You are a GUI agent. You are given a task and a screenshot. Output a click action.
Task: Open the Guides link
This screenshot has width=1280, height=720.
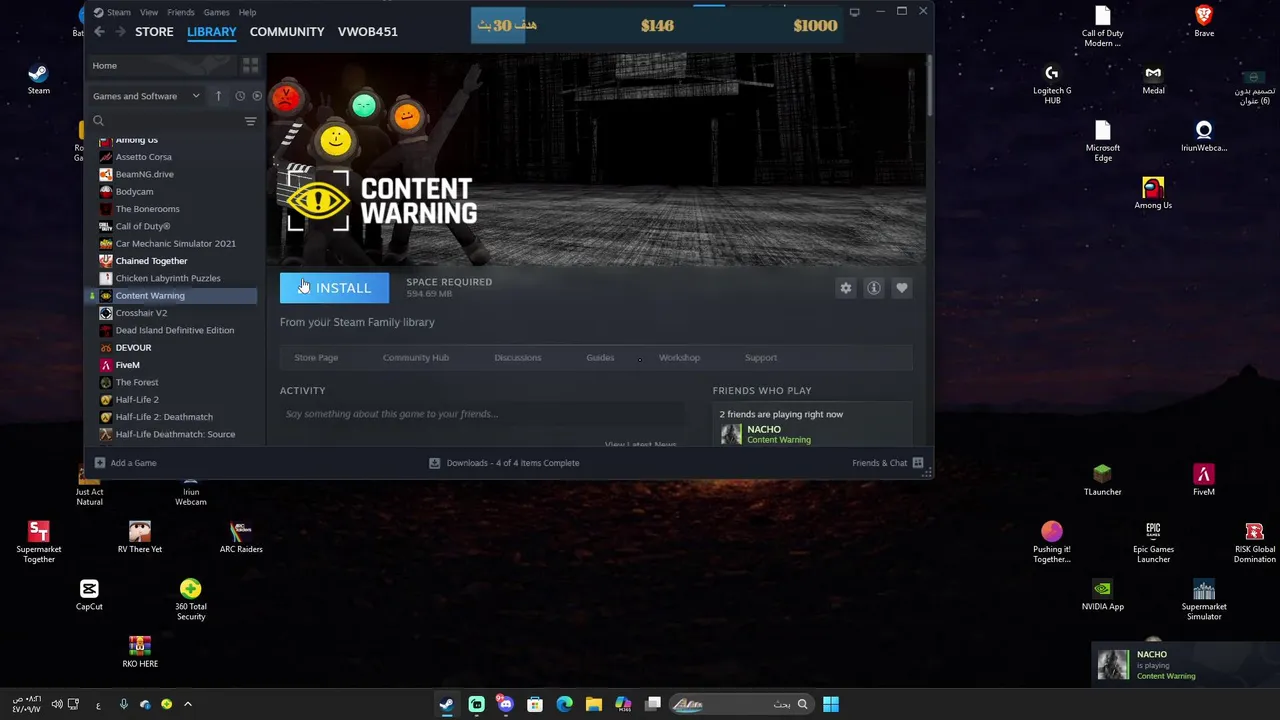point(600,358)
